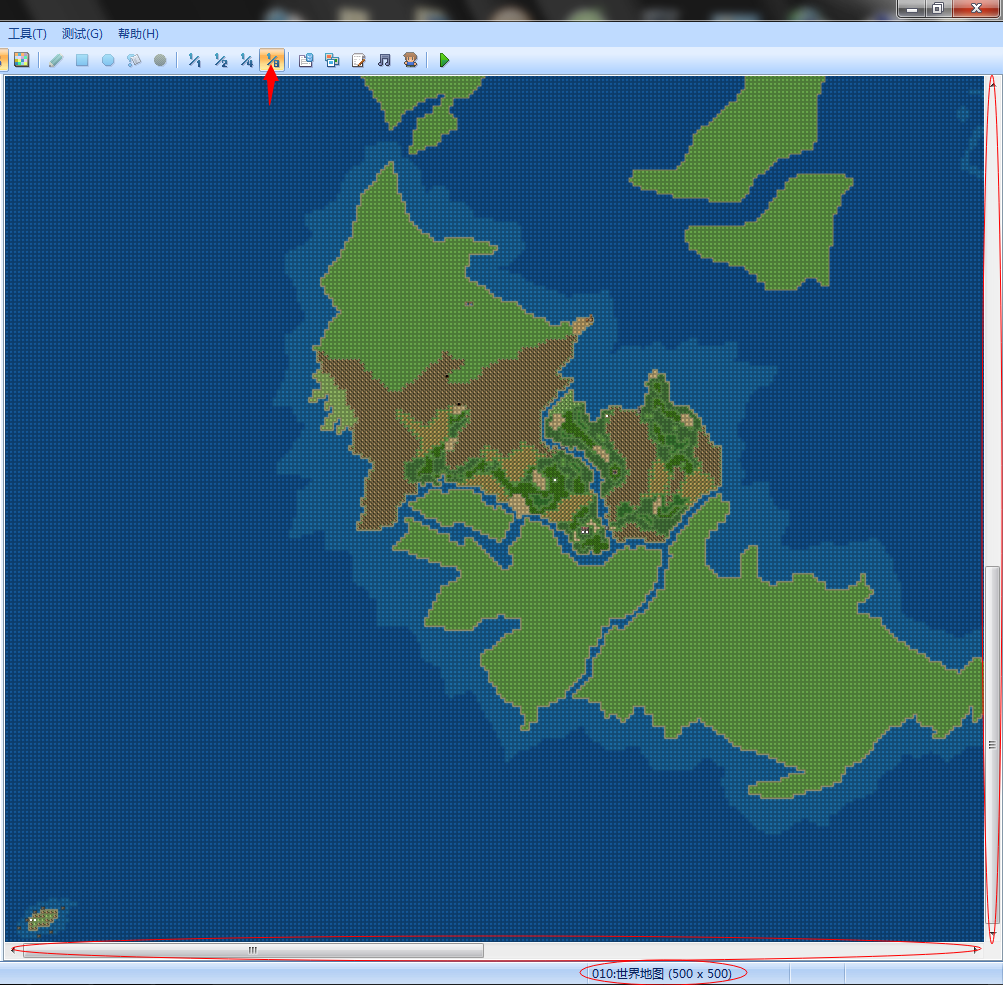The image size is (1003, 985).
Task: Start playtest with green play button
Action: coord(444,60)
